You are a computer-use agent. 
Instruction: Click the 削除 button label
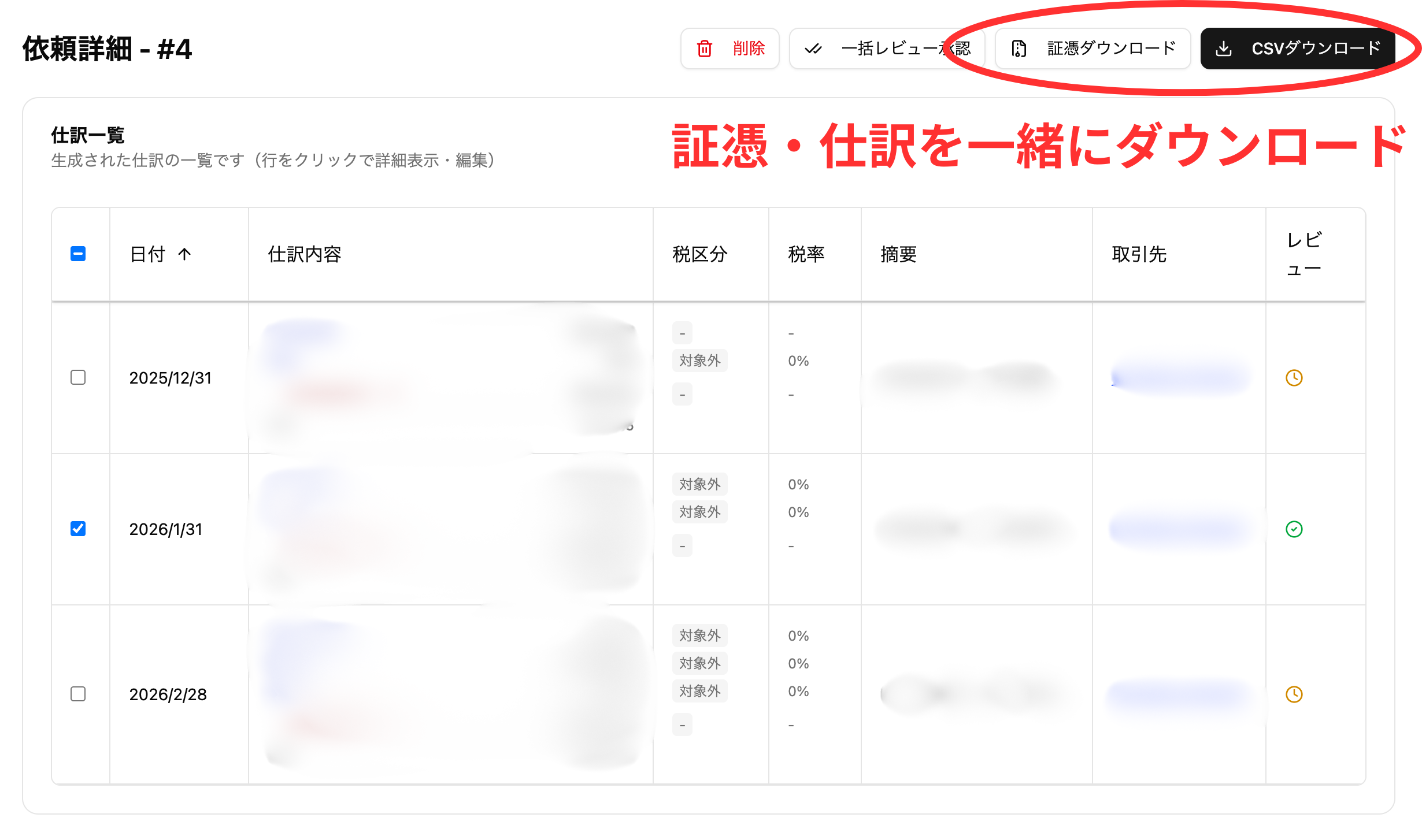coord(749,49)
